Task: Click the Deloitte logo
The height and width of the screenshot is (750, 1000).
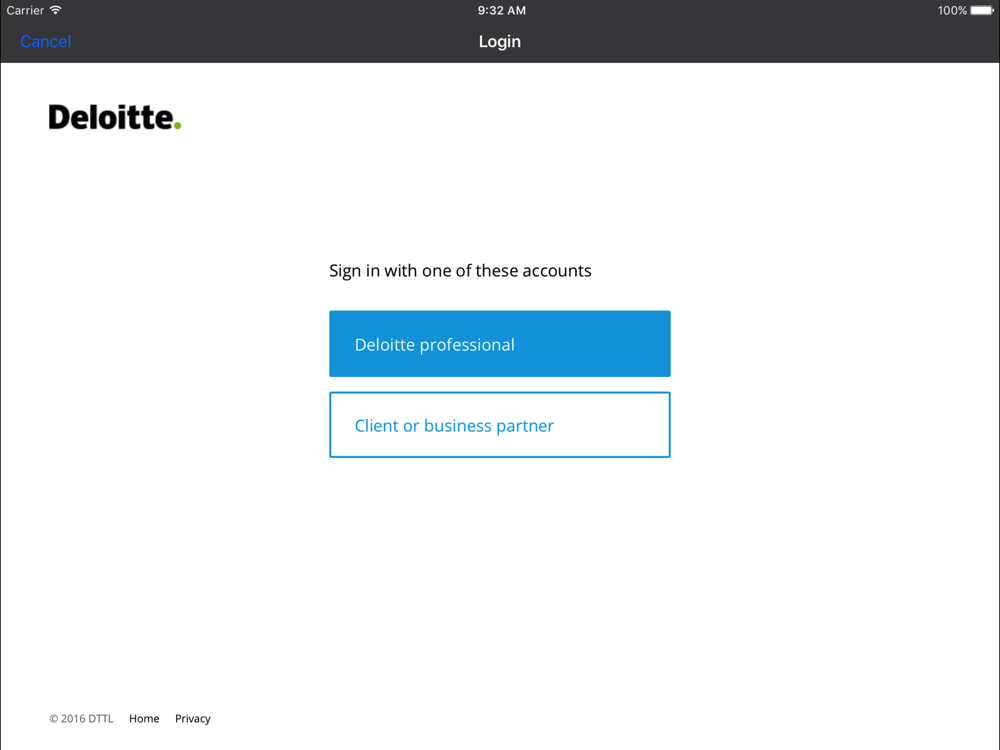Action: coord(115,117)
